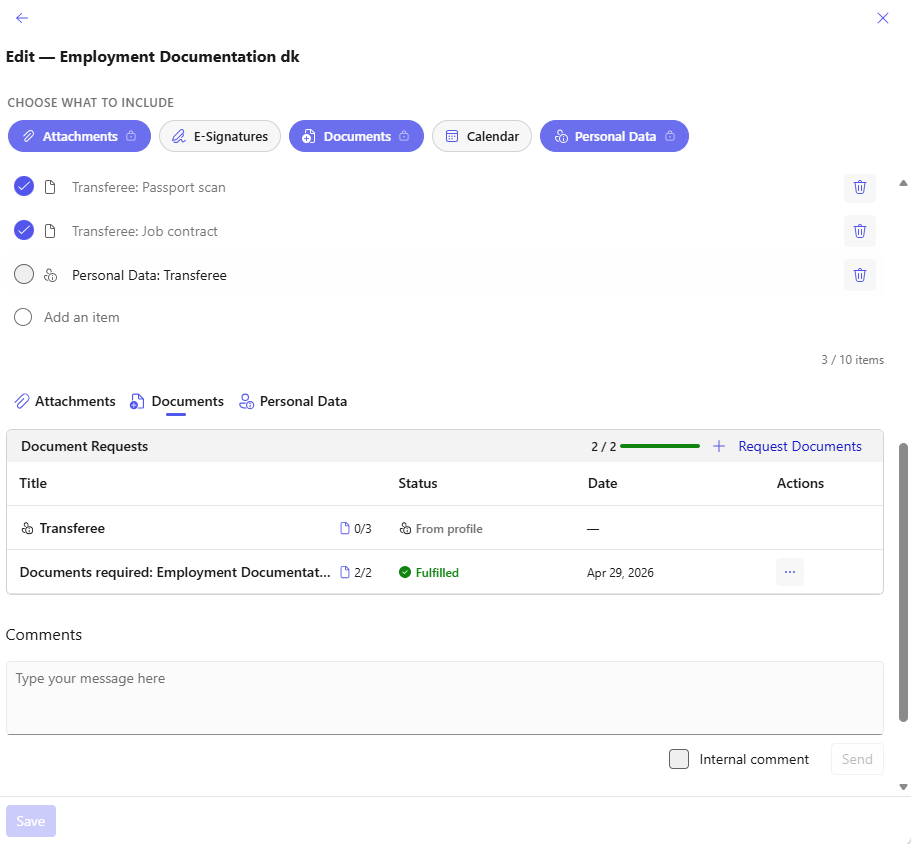Click the Document Requests header

point(85,446)
